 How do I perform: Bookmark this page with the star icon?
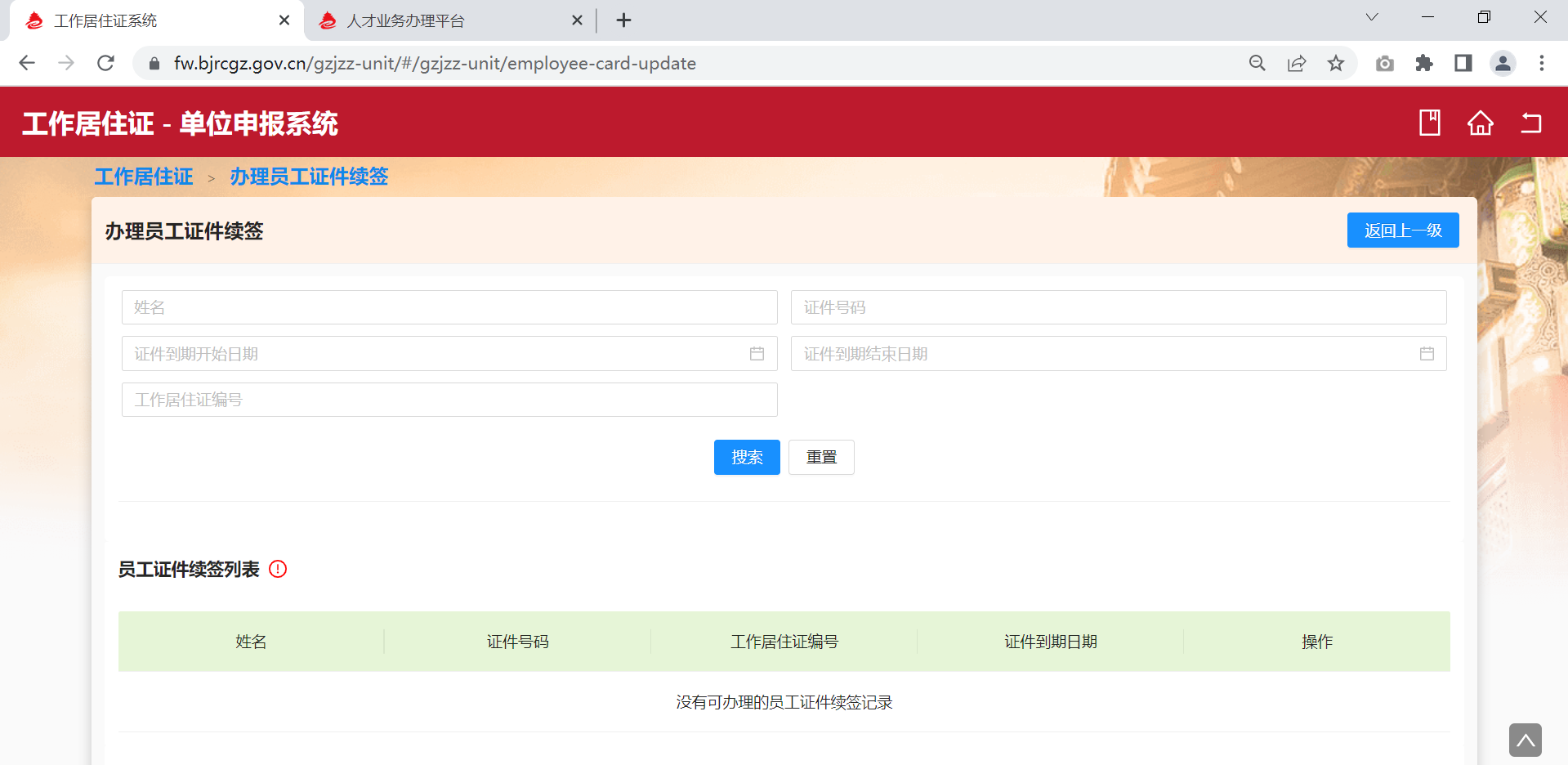(1335, 64)
